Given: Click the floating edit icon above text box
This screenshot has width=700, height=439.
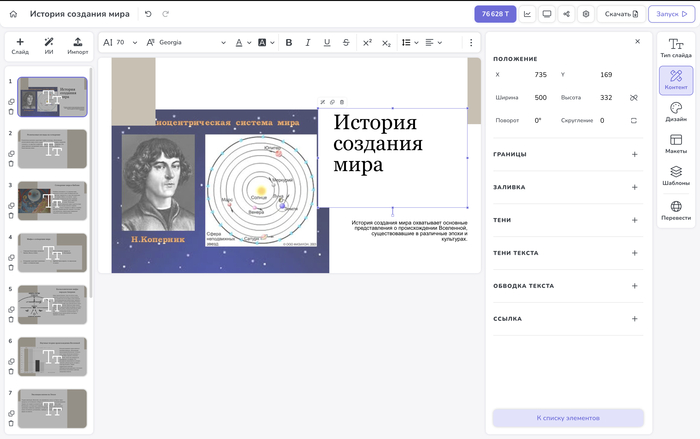Looking at the screenshot, I should (323, 102).
